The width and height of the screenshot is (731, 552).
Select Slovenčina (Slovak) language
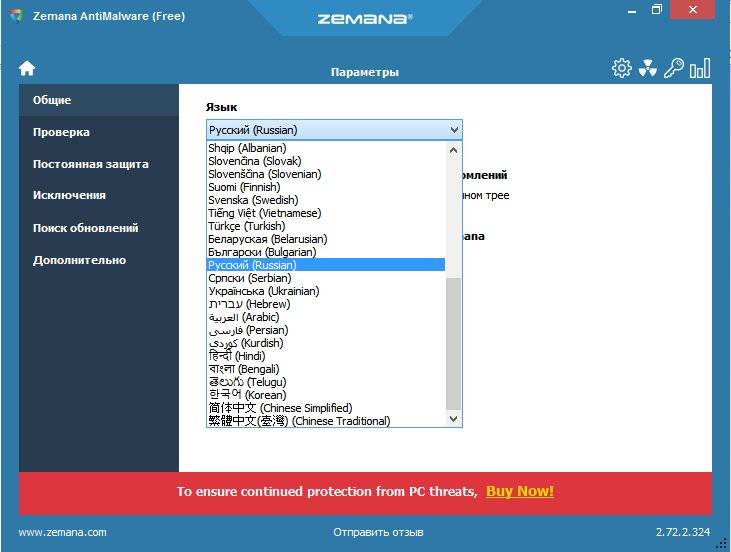point(326,161)
